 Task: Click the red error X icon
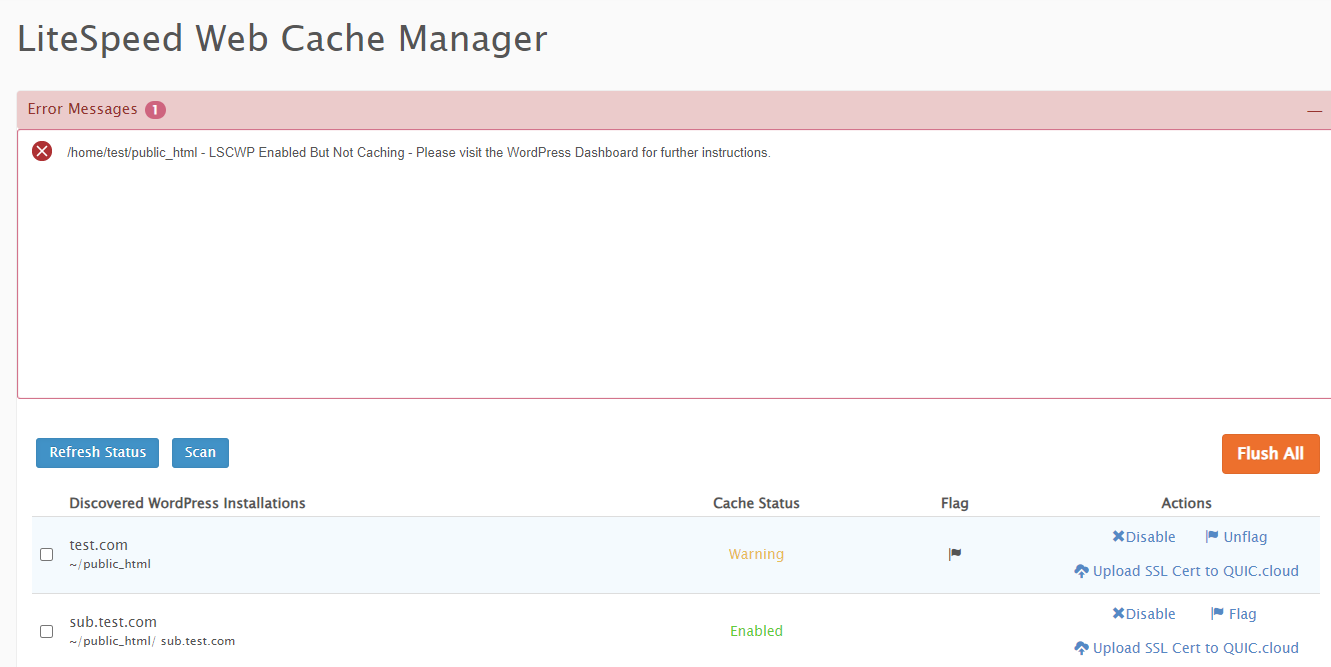(x=42, y=151)
